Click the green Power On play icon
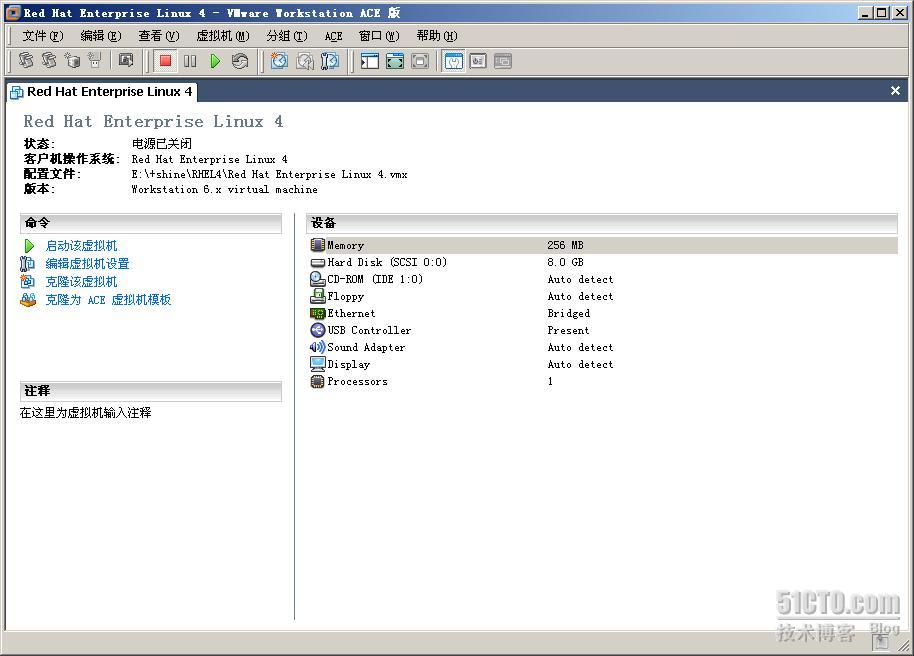Screen dimensions: 914x656 point(215,61)
